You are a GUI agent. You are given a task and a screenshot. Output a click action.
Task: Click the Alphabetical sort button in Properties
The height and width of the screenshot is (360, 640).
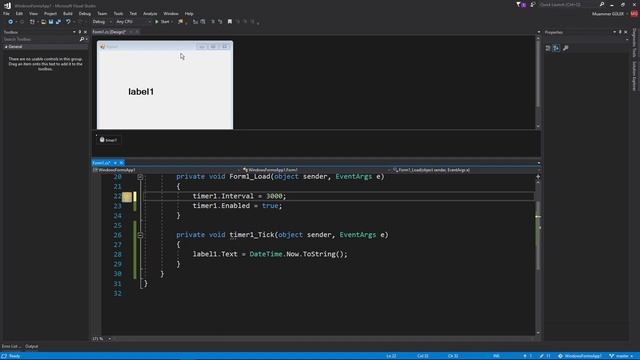[556, 48]
